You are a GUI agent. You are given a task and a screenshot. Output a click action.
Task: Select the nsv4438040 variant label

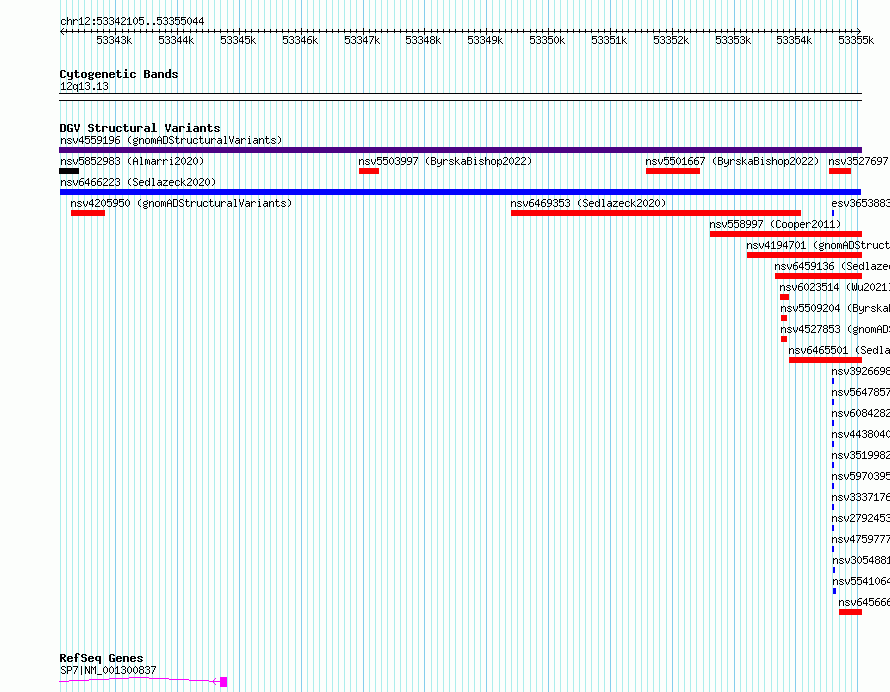860,434
